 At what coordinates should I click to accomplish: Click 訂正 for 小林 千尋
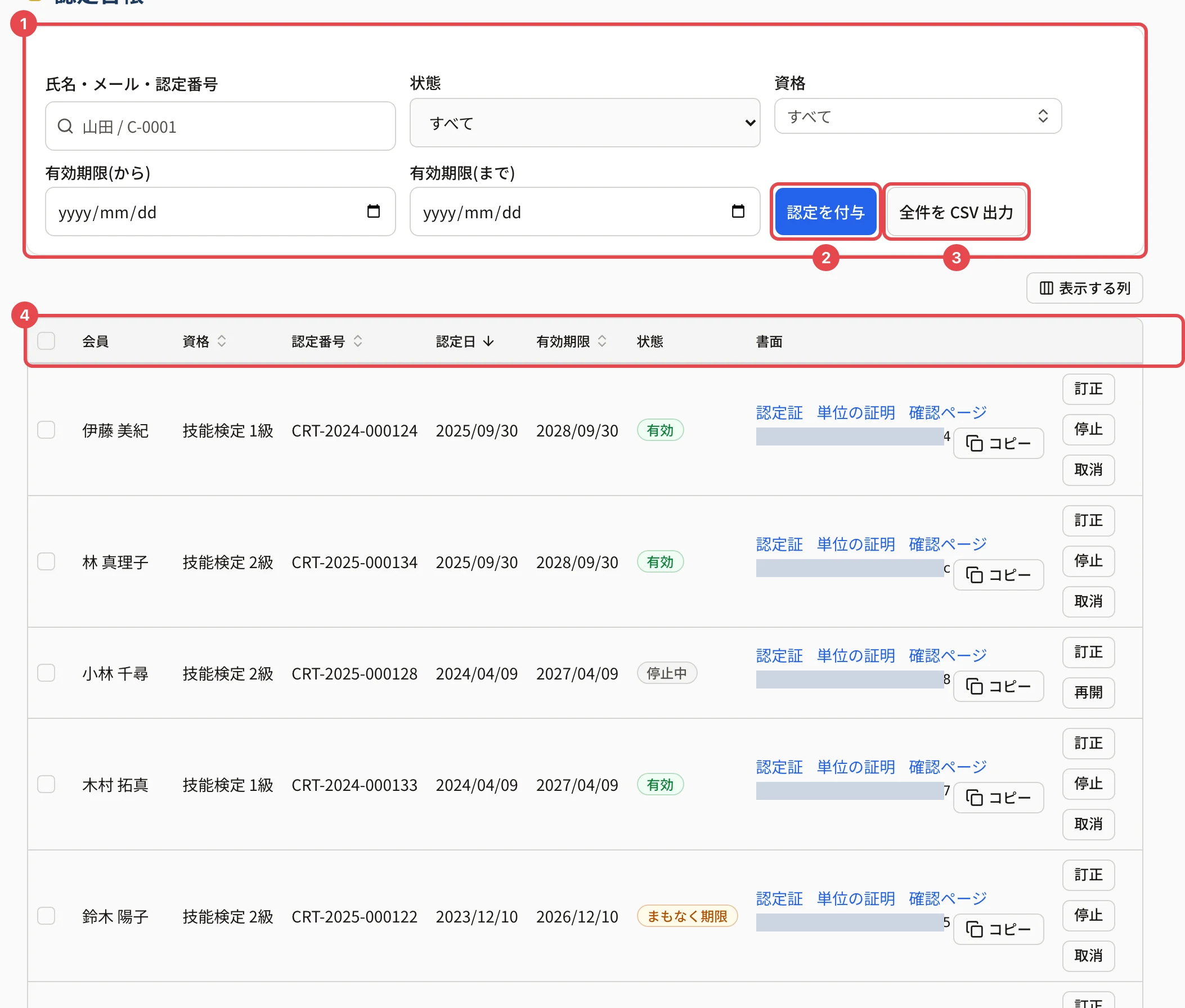pyautogui.click(x=1088, y=652)
